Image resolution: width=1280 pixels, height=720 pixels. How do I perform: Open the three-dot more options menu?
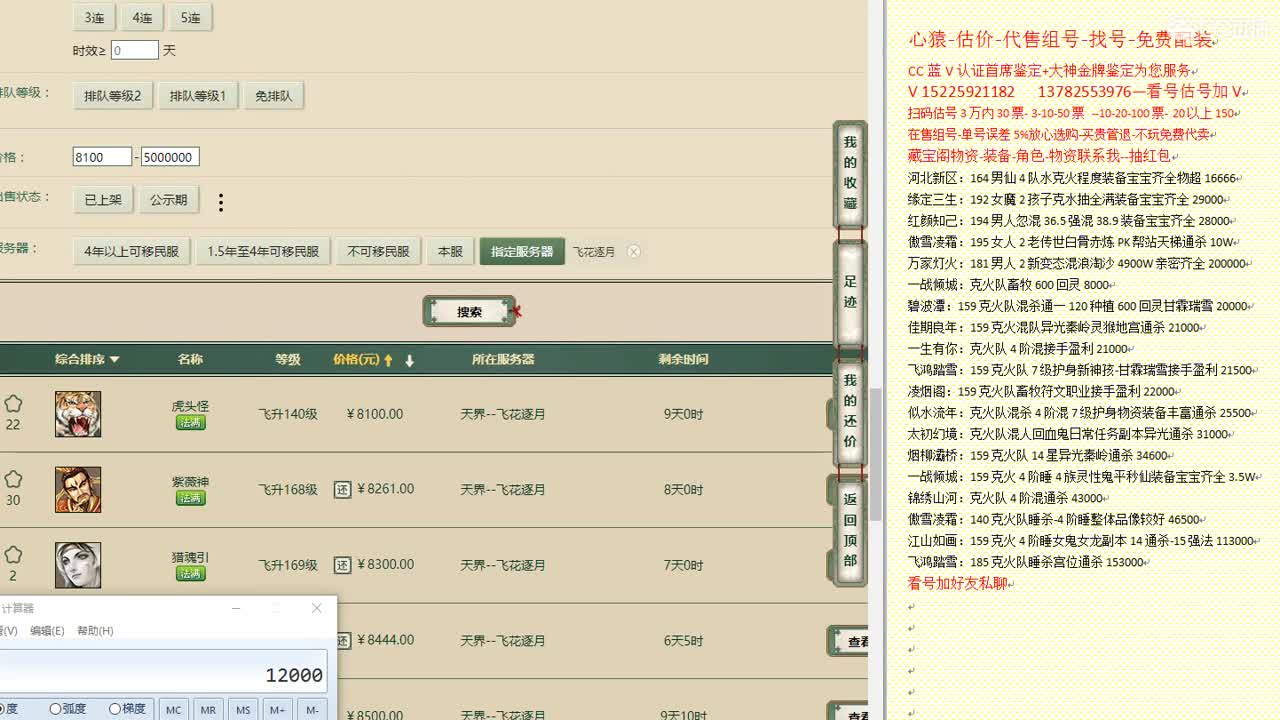tap(221, 202)
